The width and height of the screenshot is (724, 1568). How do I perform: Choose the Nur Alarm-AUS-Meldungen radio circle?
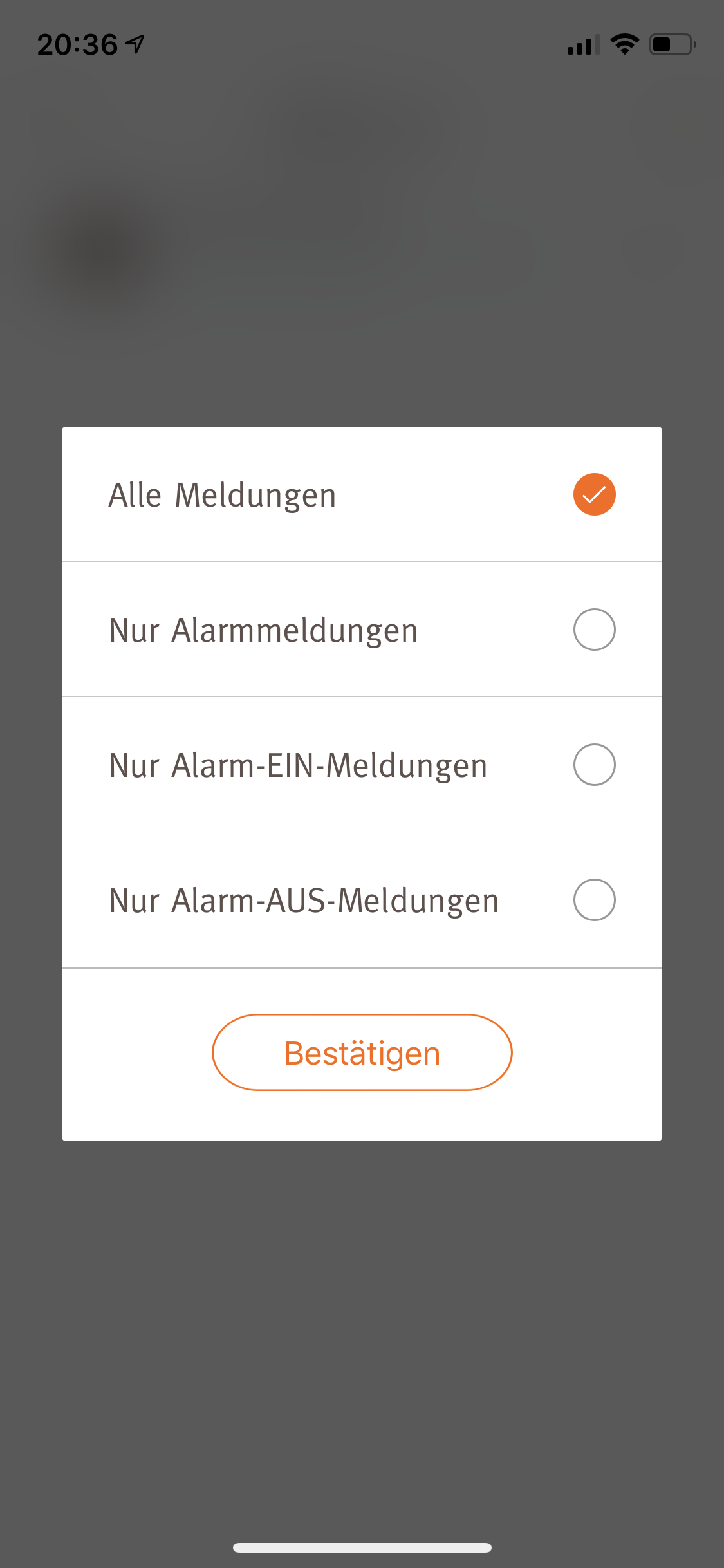point(594,900)
